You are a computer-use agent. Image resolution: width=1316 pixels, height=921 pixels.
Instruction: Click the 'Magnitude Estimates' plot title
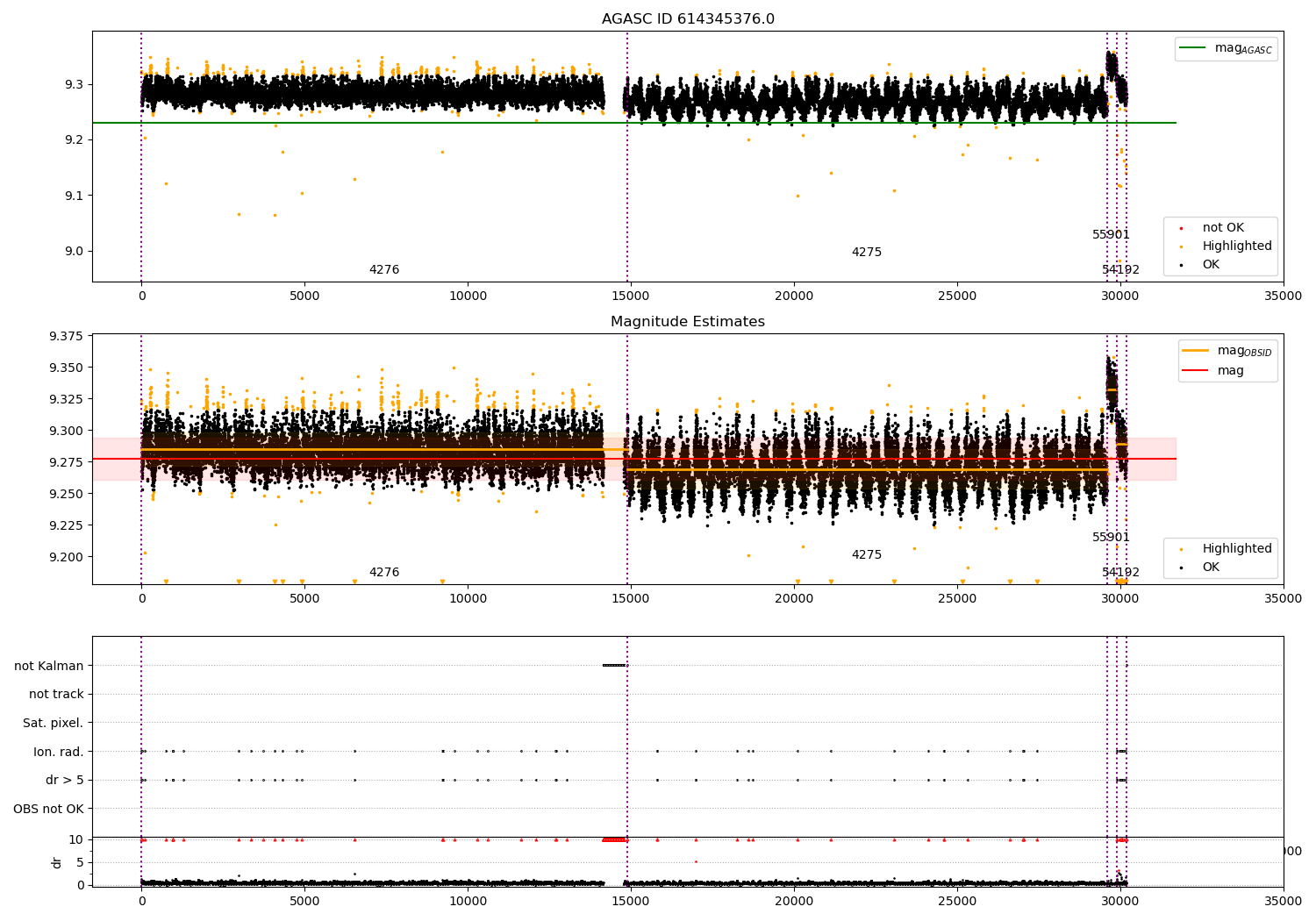pos(688,322)
